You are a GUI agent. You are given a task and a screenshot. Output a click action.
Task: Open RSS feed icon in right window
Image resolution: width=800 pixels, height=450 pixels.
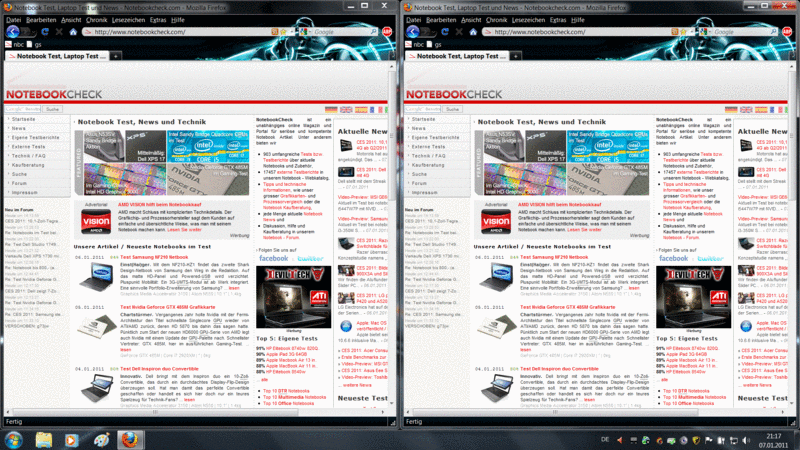pyautogui.click(x=675, y=32)
